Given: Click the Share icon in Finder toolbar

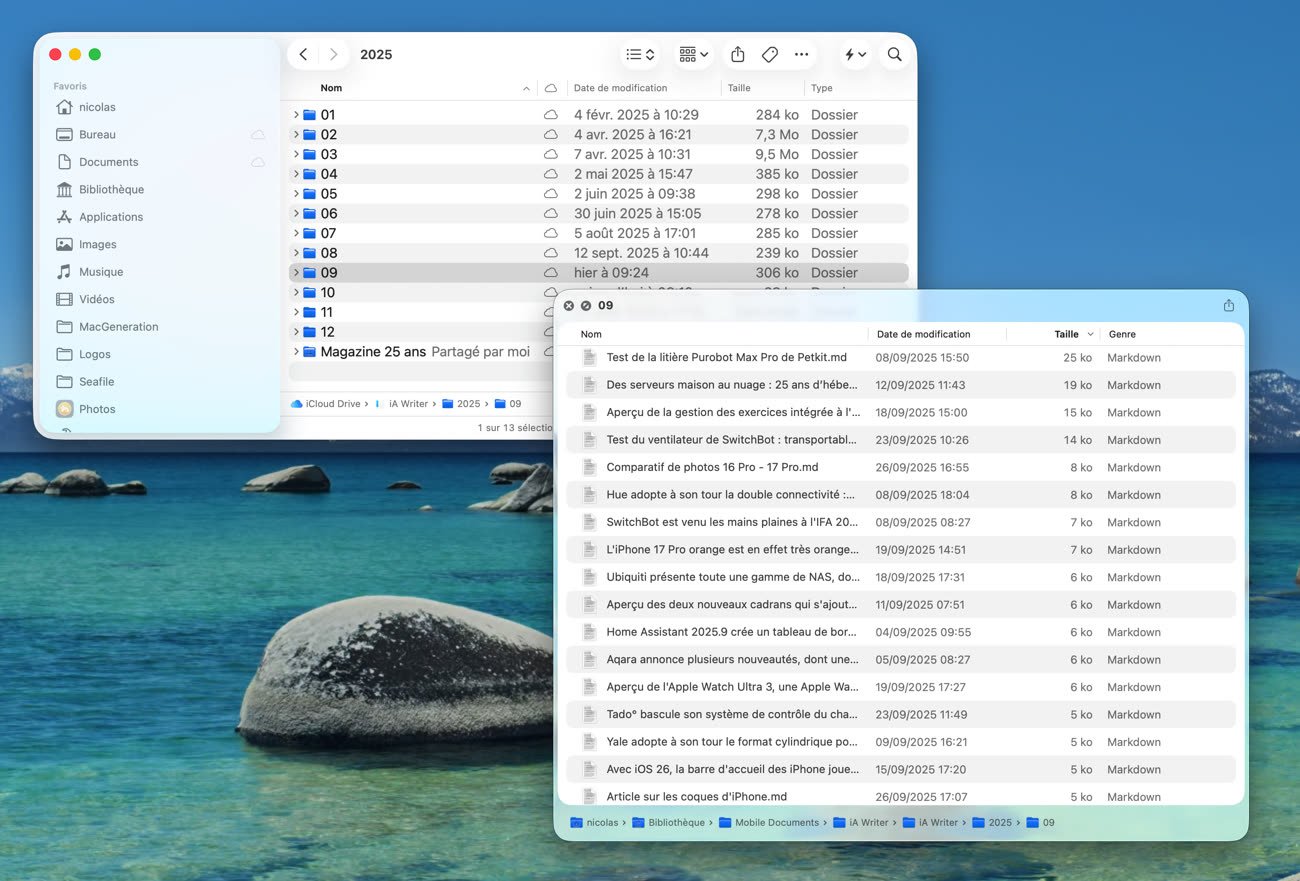Looking at the screenshot, I should coord(738,55).
